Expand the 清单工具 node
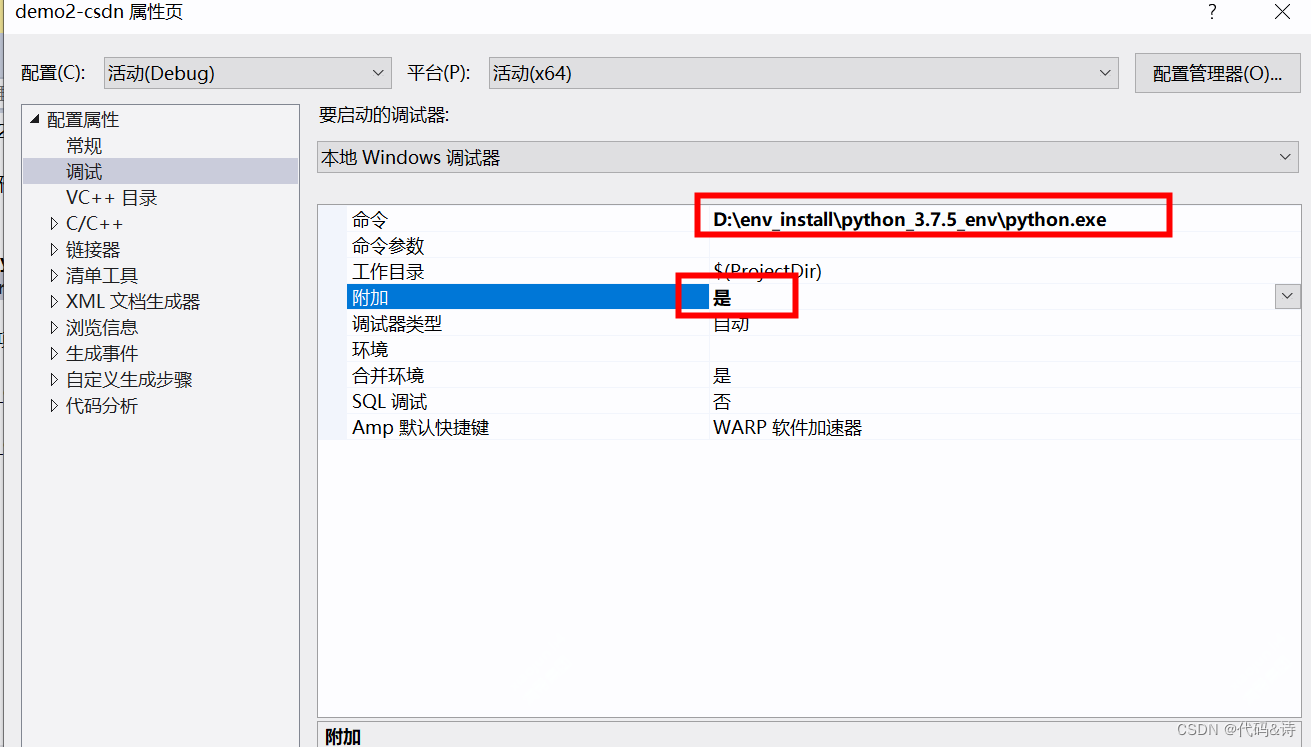This screenshot has width=1311, height=747. click(x=52, y=275)
